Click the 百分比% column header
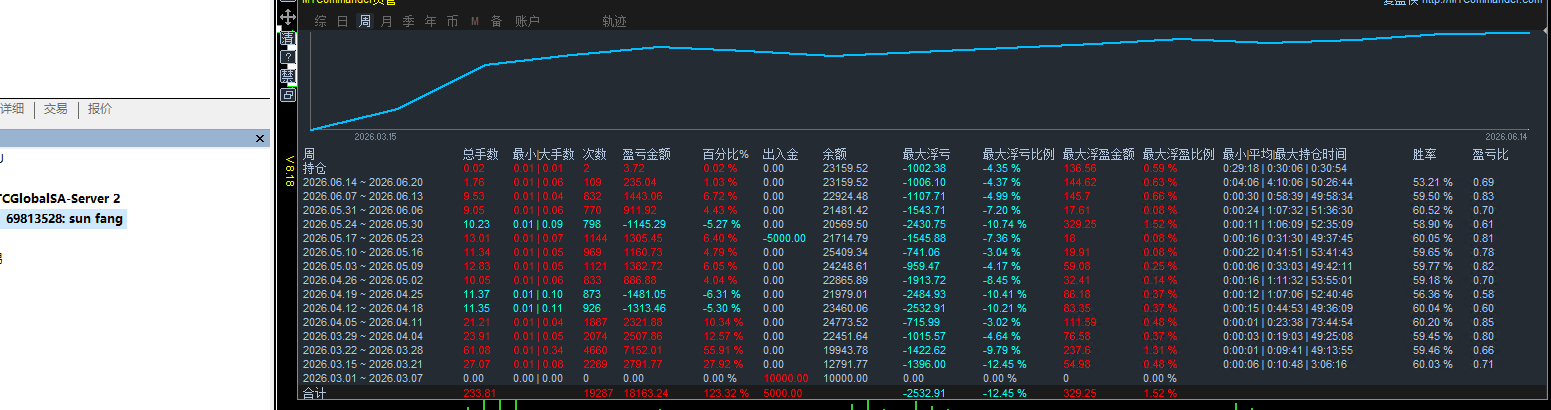This screenshot has width=1551, height=410. (x=725, y=154)
